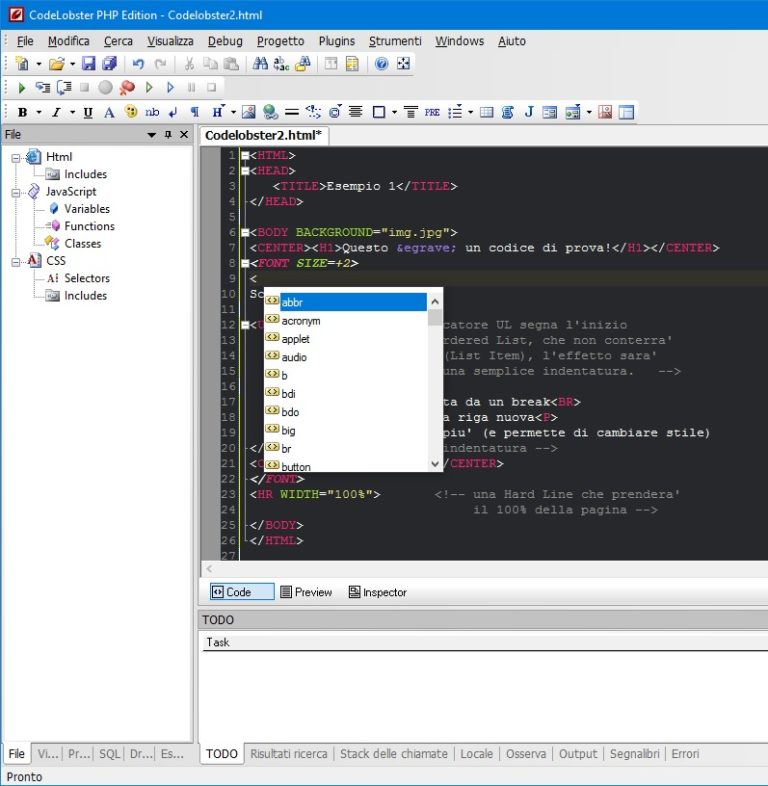The image size is (768, 786).
Task: Click the Insert image icon
Action: [249, 113]
